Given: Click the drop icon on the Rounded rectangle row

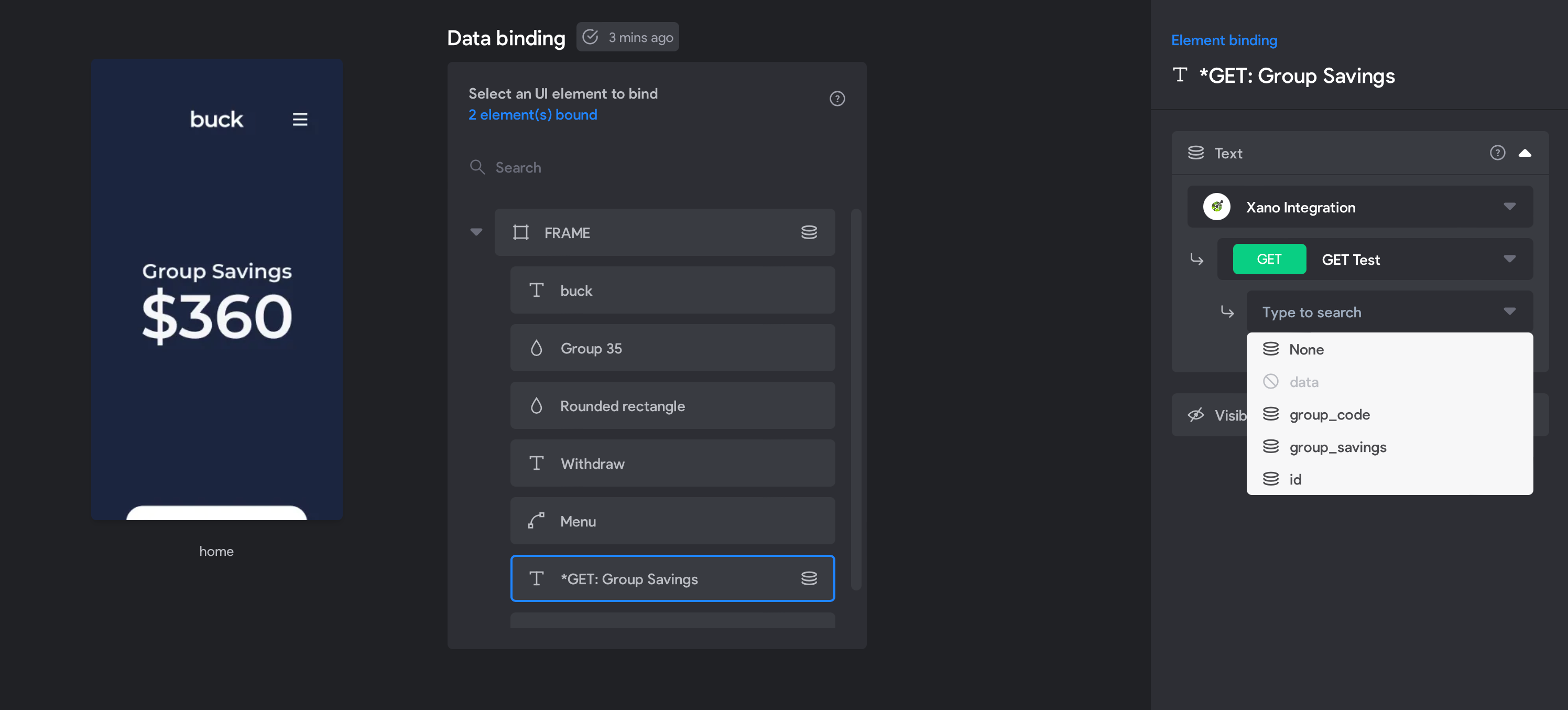Looking at the screenshot, I should (536, 405).
